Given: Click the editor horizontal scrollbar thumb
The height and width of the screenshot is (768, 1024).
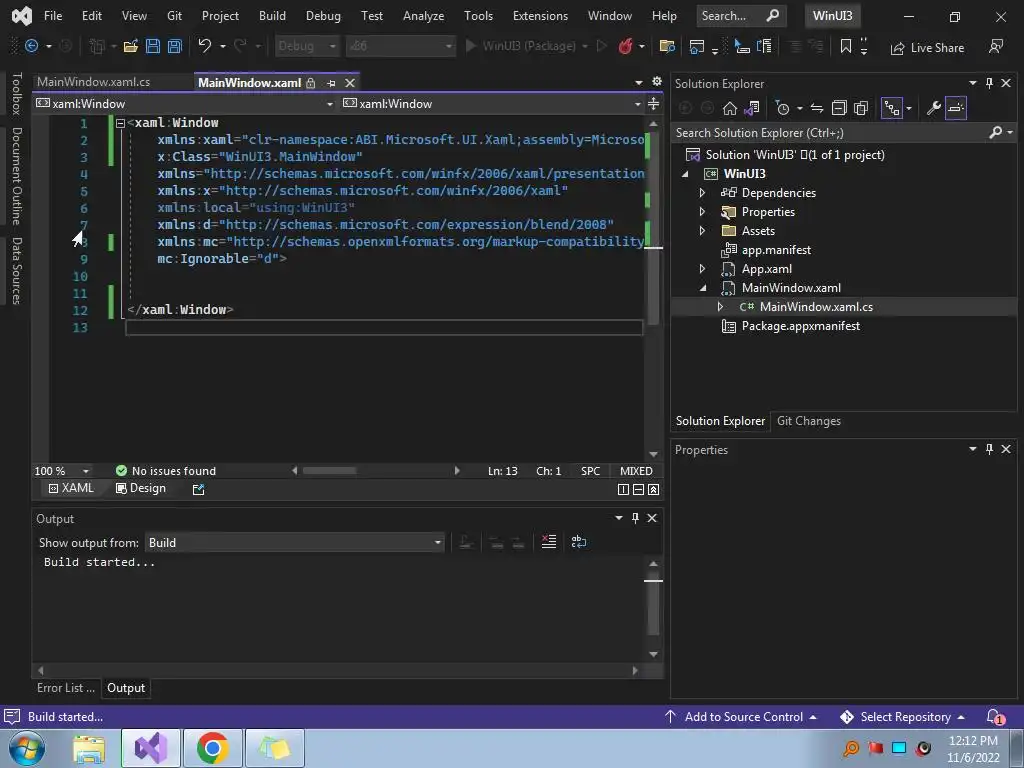Looking at the screenshot, I should click(x=329, y=471).
